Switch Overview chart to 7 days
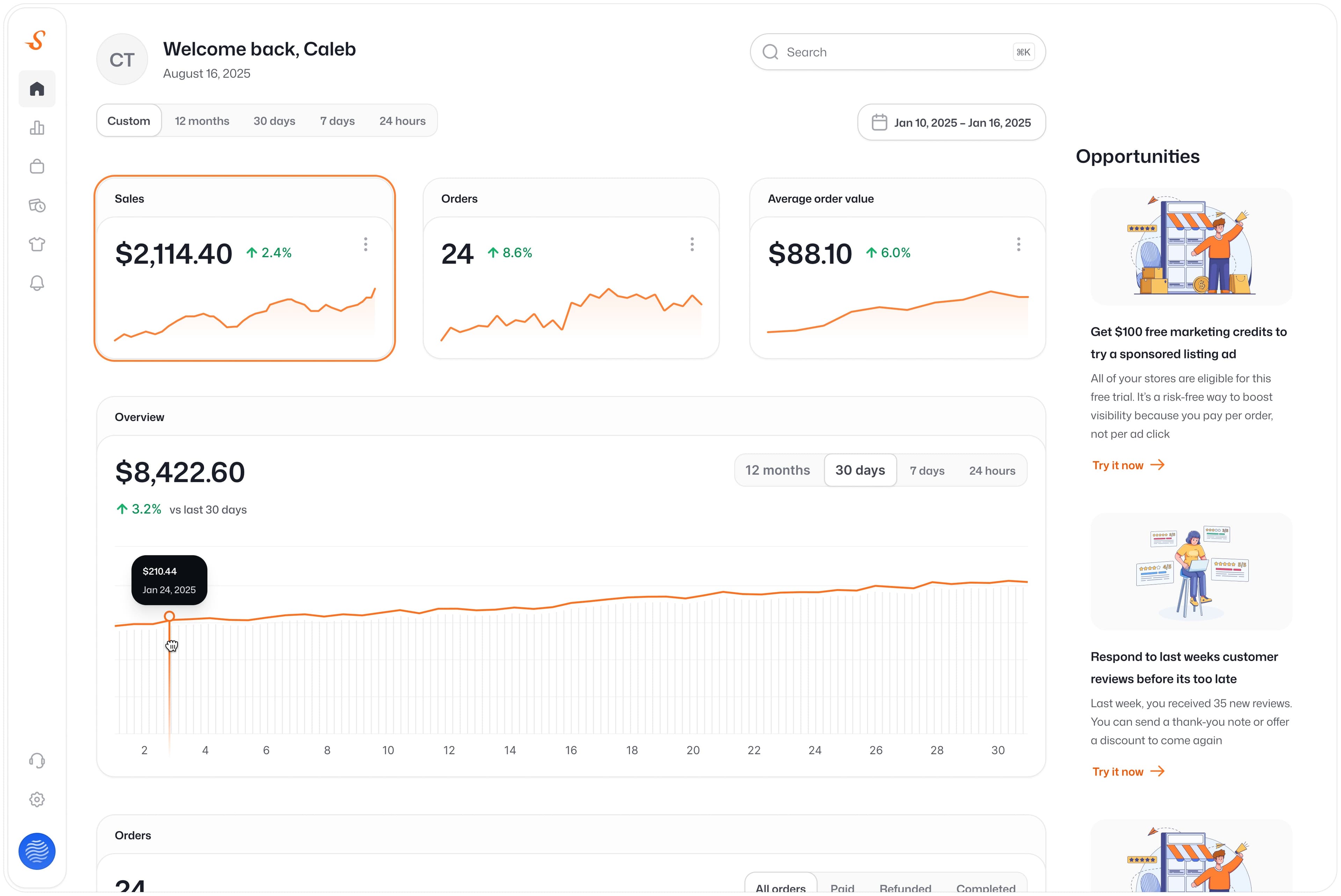Viewport: 1341px width, 896px height. [927, 471]
